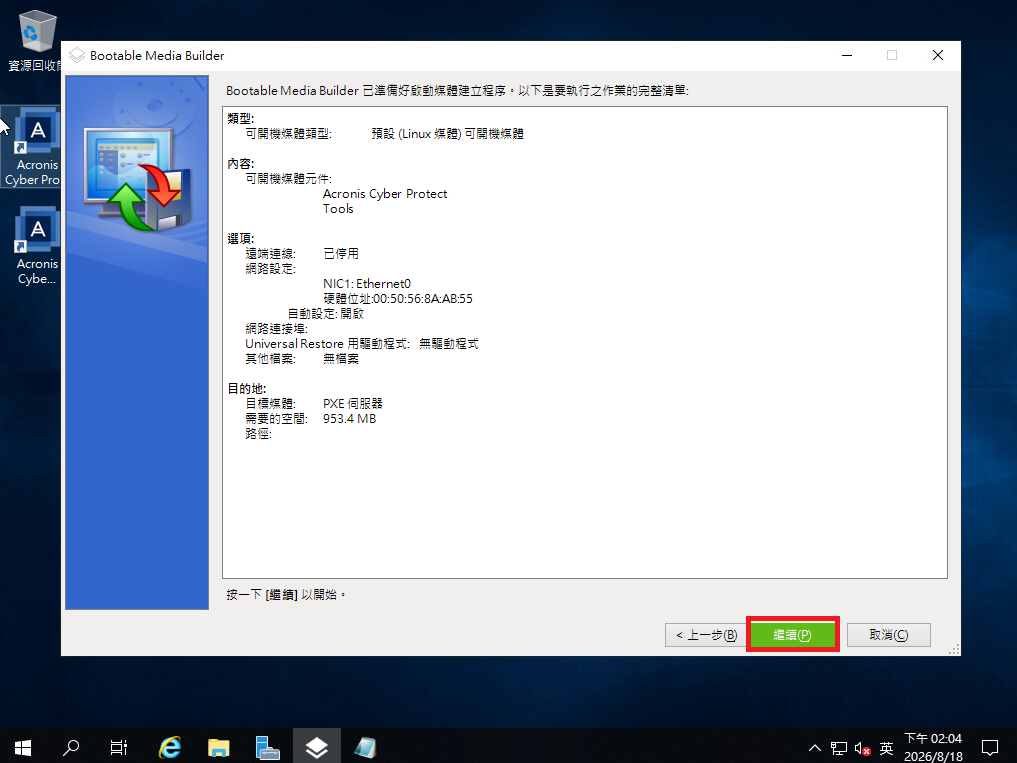Click the 'Universal Restore' drivers line

point(361,343)
